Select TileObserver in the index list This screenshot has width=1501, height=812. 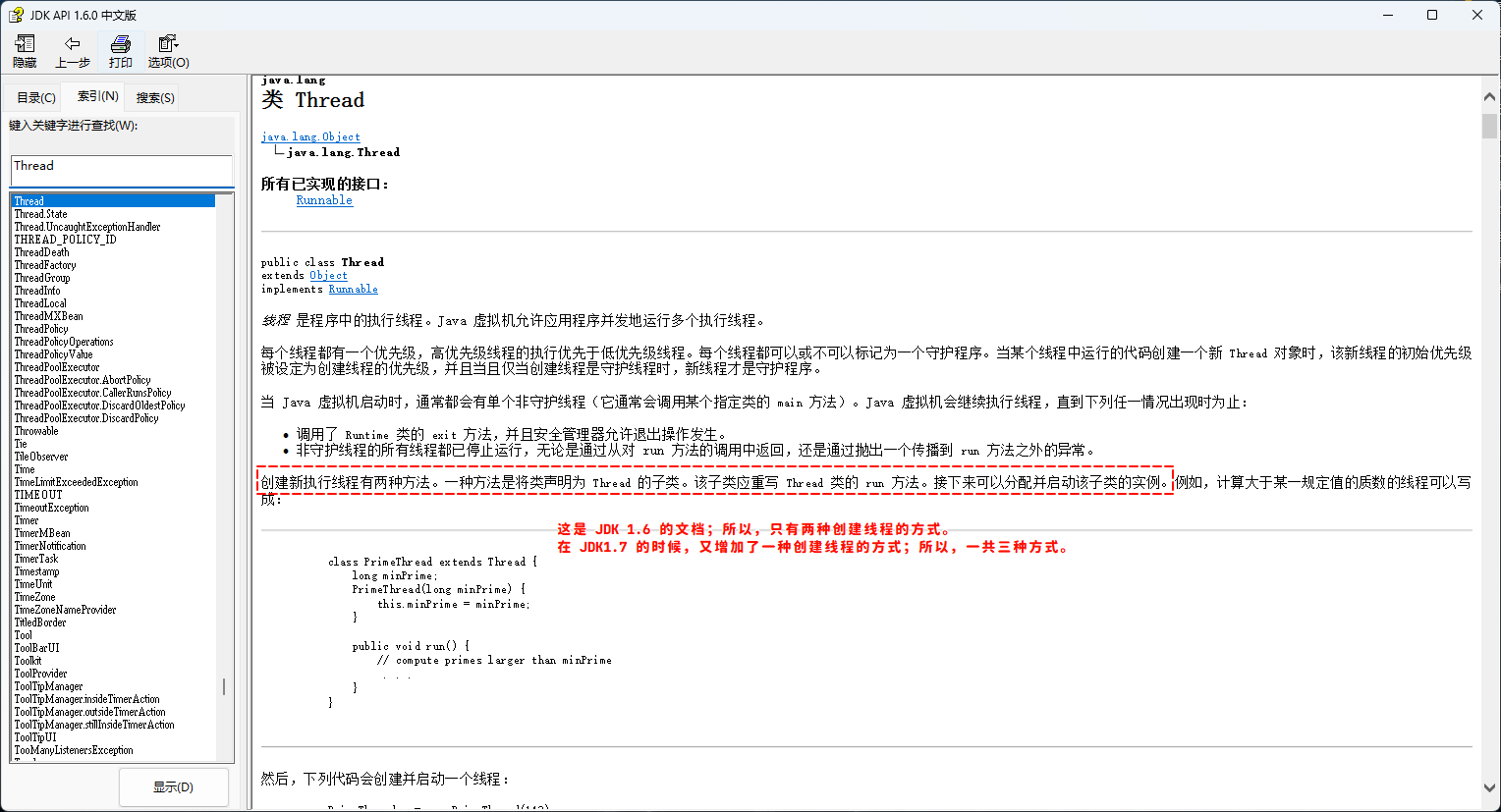click(x=41, y=456)
